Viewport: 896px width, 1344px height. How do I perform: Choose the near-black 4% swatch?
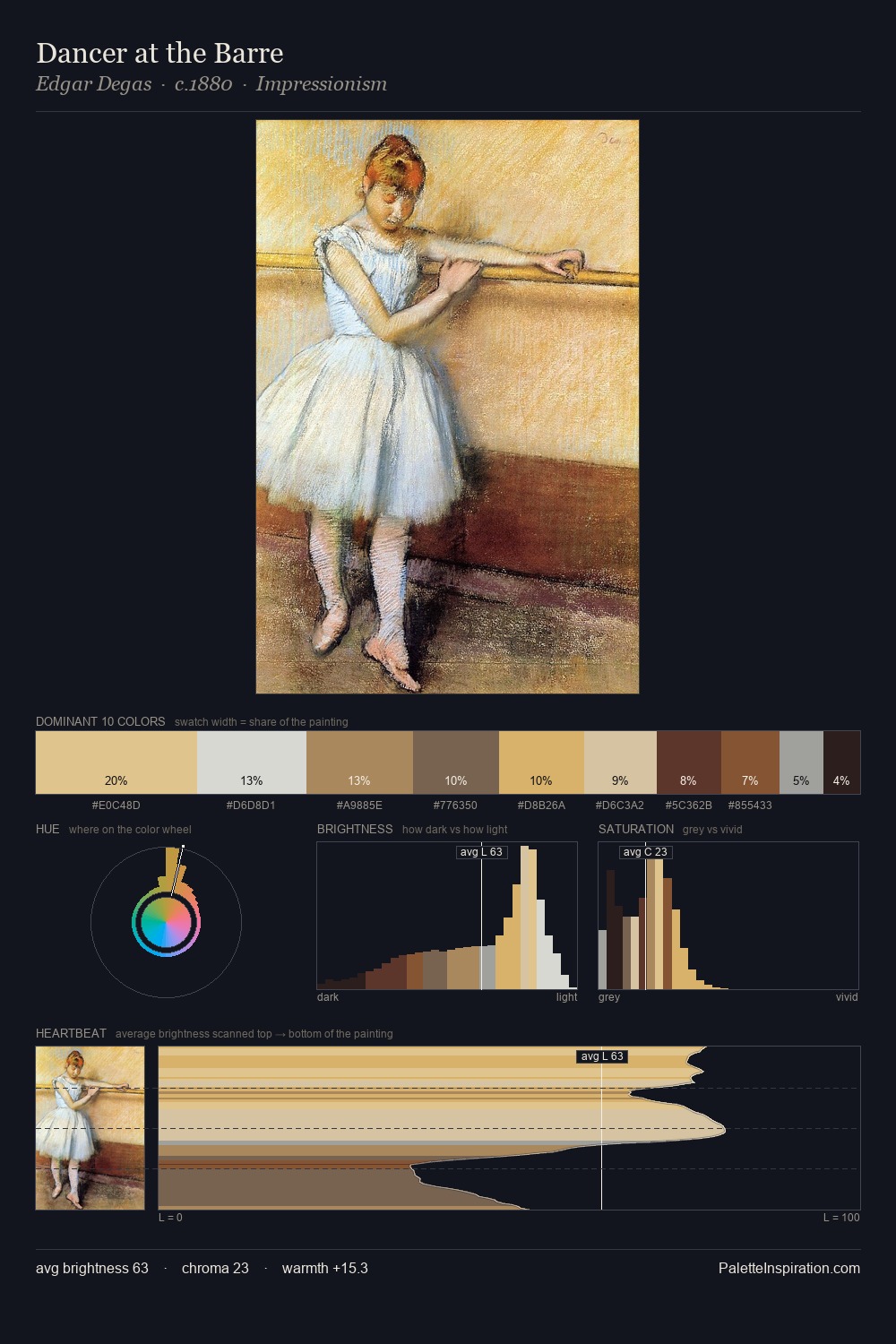point(841,762)
